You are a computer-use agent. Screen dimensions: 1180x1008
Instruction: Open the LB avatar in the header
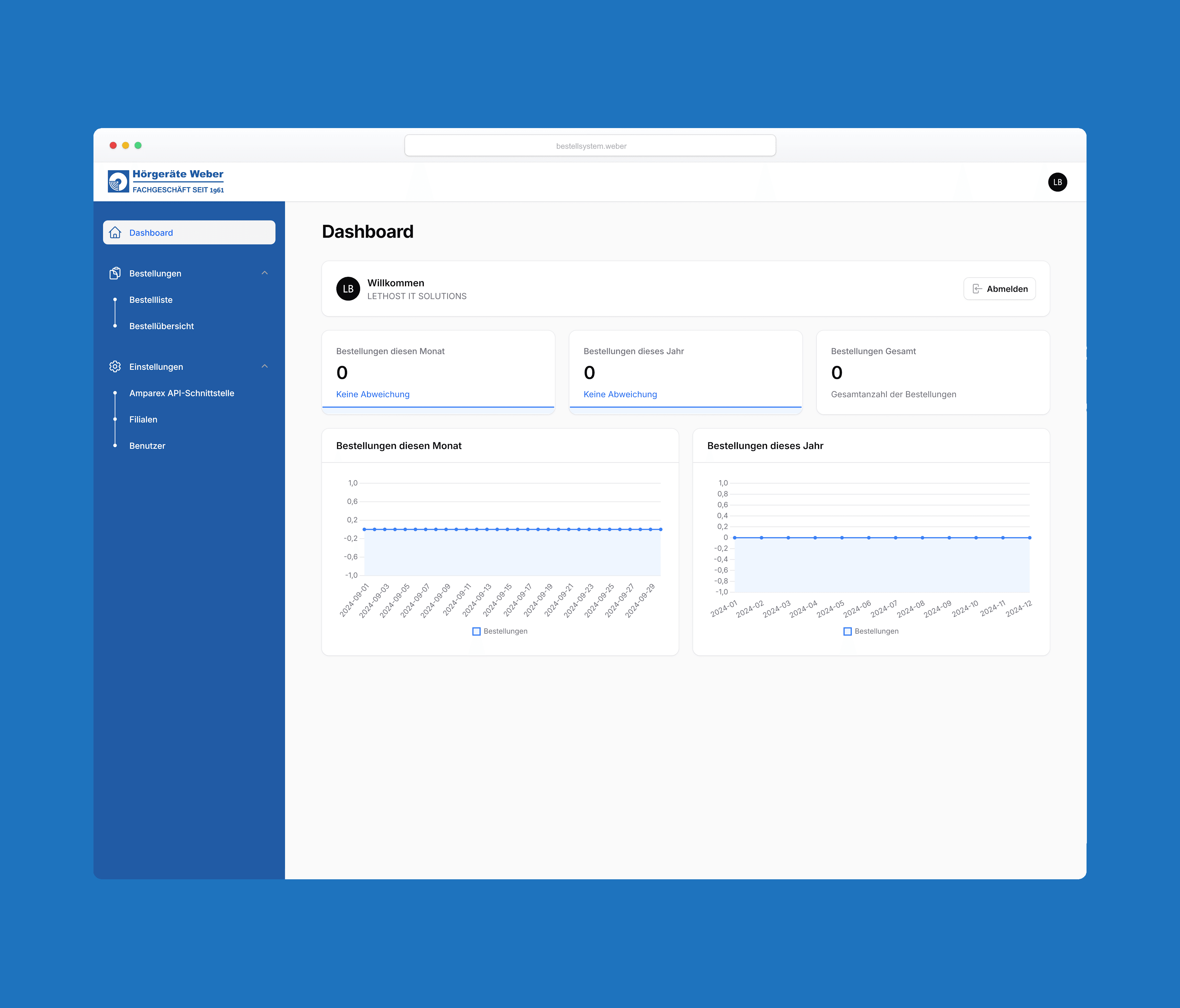tap(1057, 182)
